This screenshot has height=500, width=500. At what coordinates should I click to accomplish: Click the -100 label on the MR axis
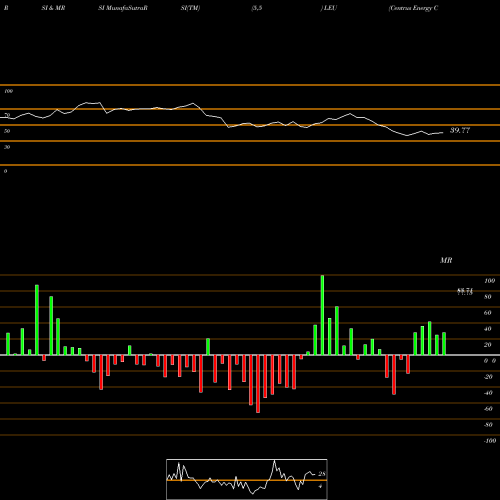tap(490, 441)
